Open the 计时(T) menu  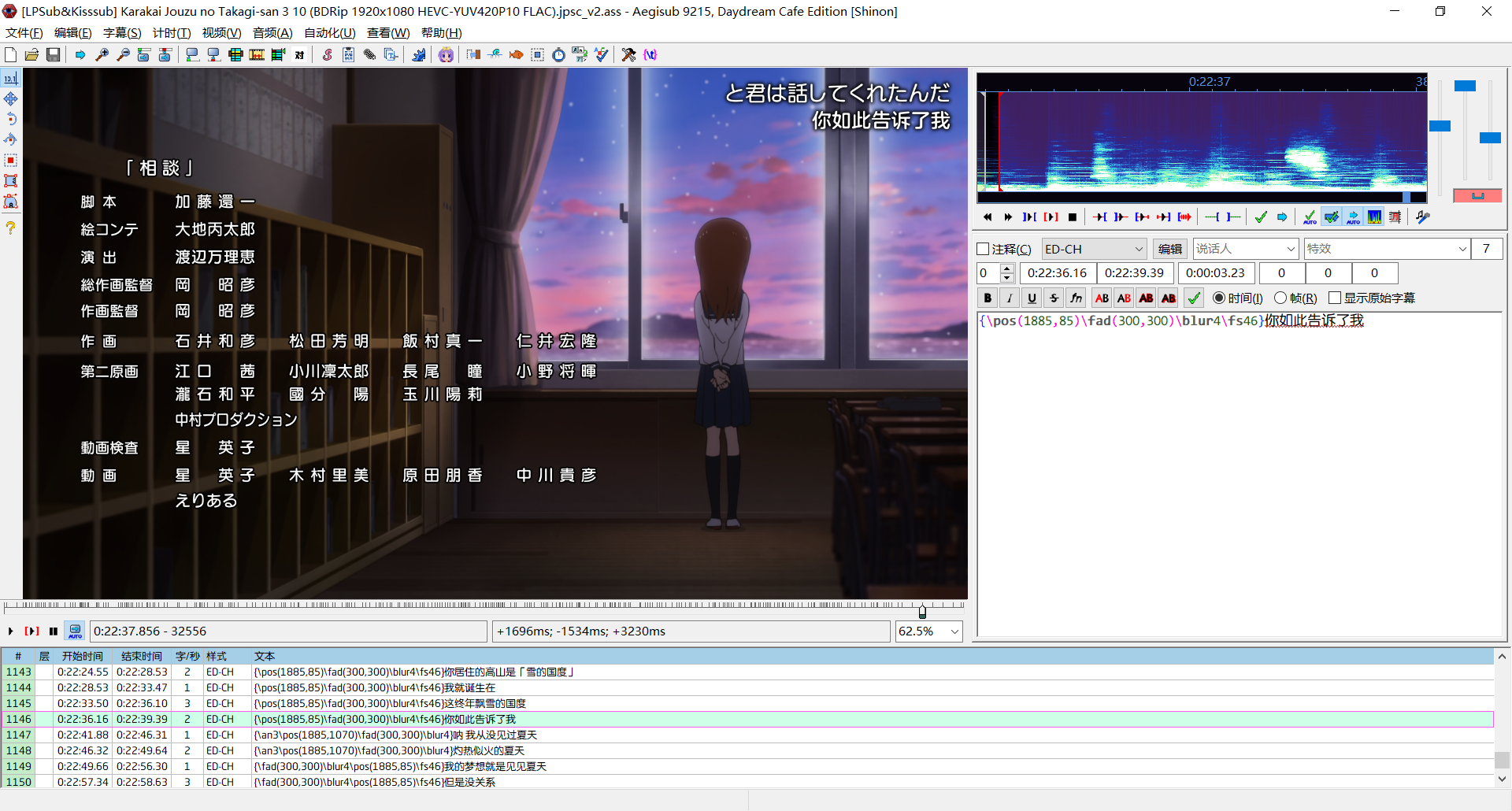click(x=172, y=33)
